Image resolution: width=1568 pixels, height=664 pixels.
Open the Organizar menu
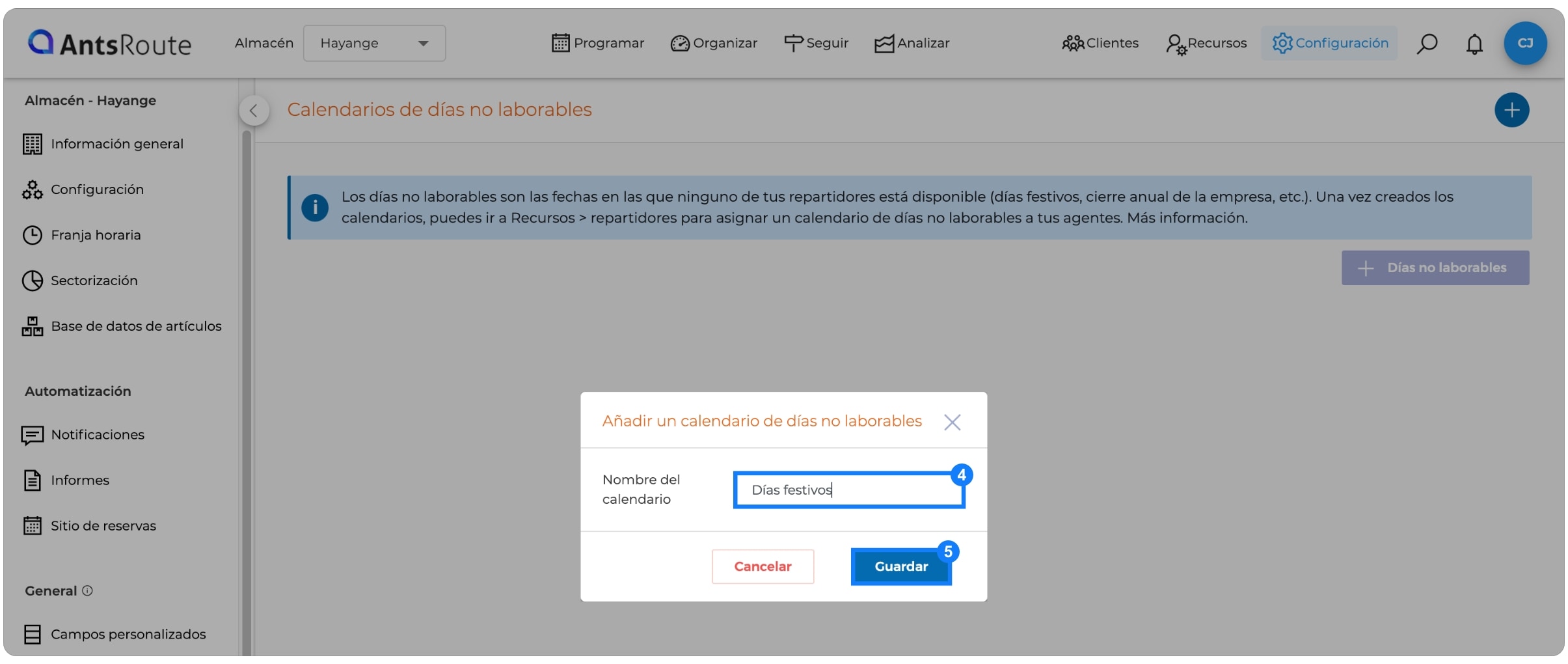tap(714, 43)
